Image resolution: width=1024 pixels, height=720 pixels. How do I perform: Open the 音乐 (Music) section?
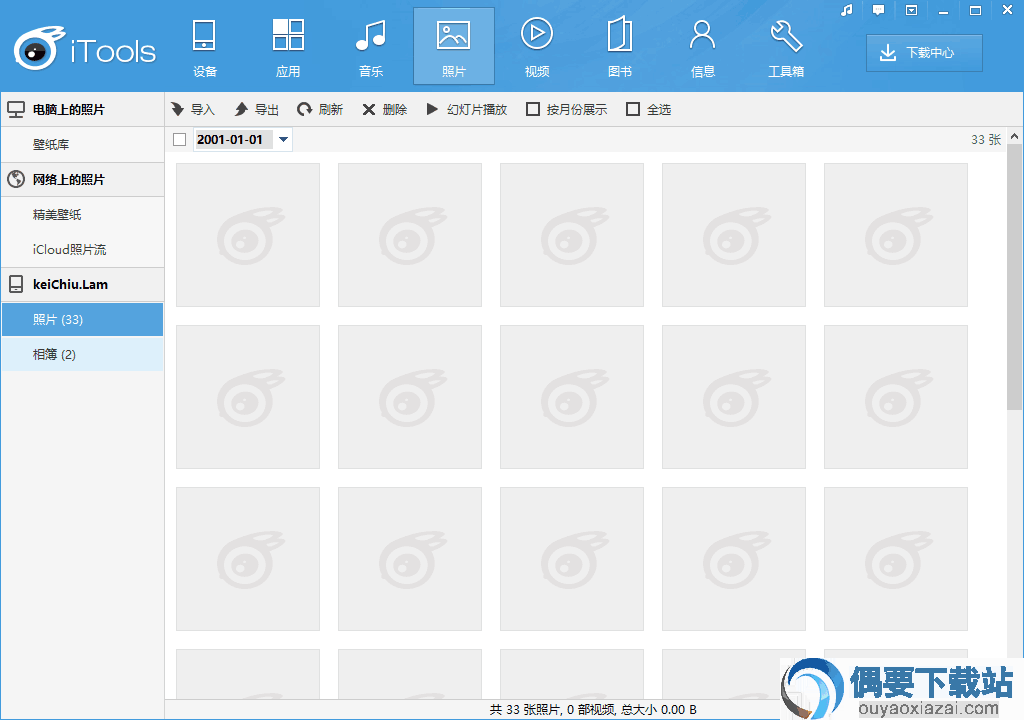(370, 47)
